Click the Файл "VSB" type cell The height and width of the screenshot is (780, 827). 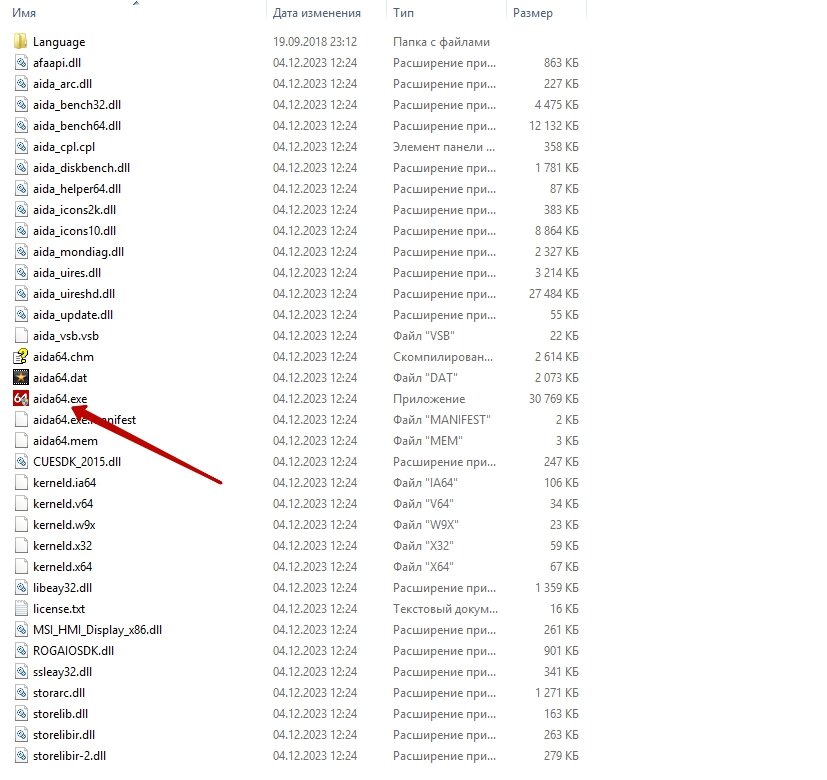point(424,336)
